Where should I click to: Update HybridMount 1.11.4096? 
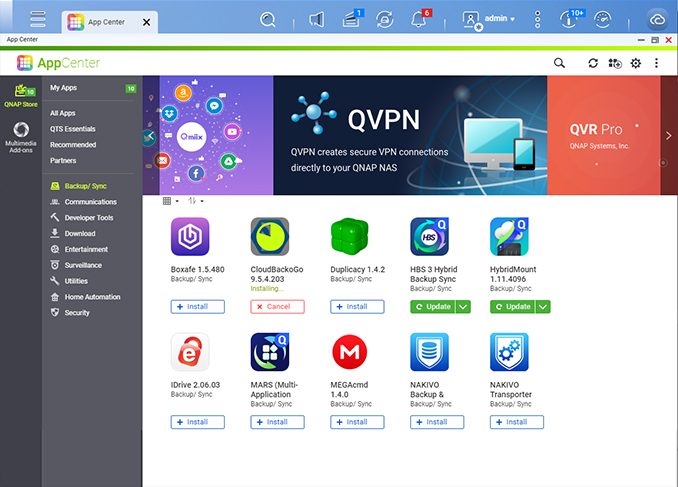[512, 307]
